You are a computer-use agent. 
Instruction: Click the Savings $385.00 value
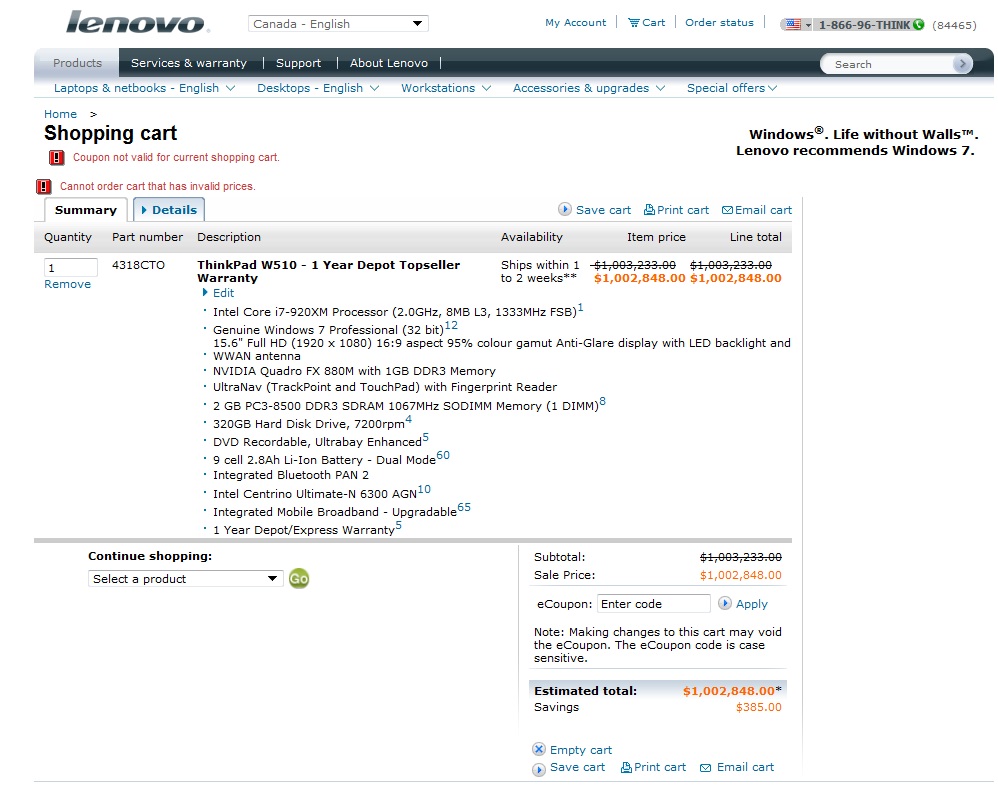click(759, 707)
